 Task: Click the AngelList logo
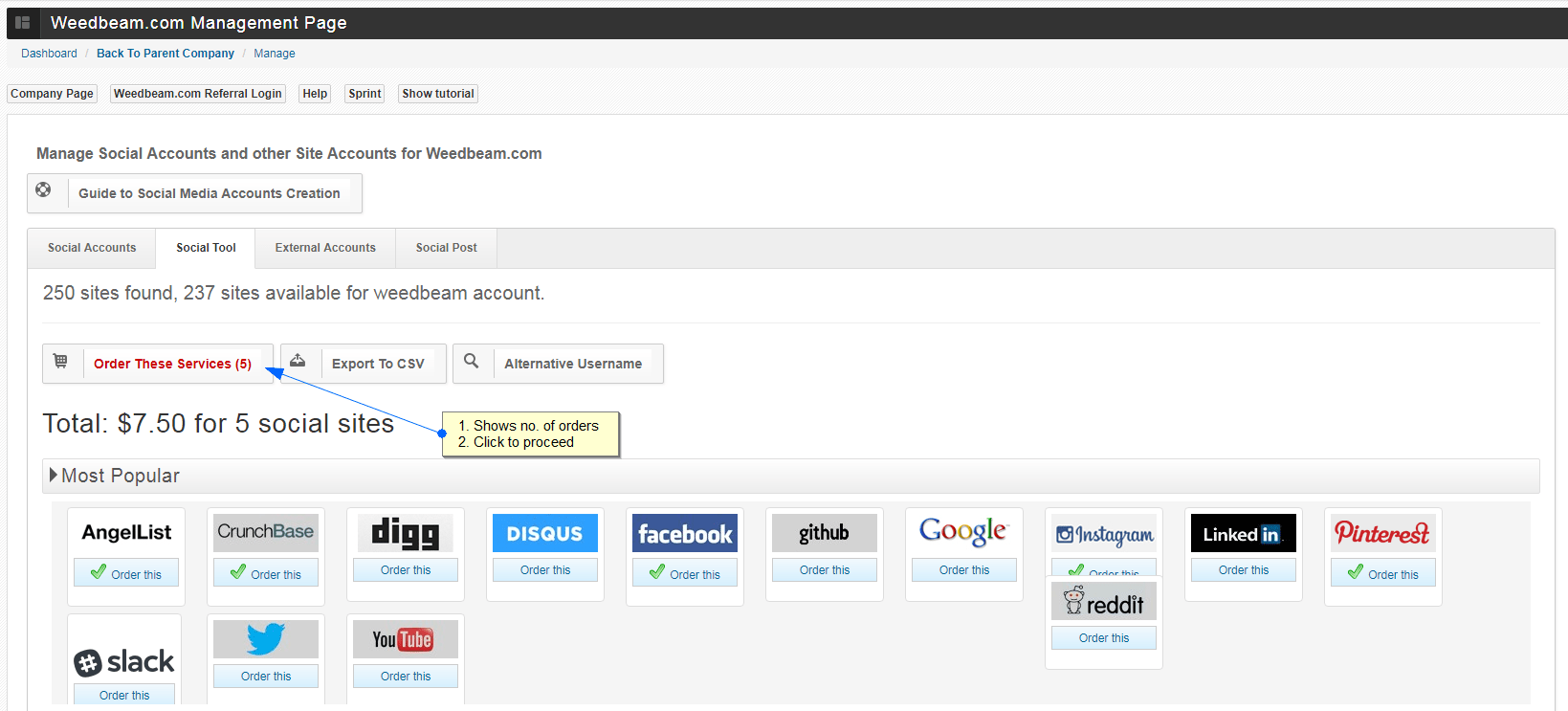point(126,533)
